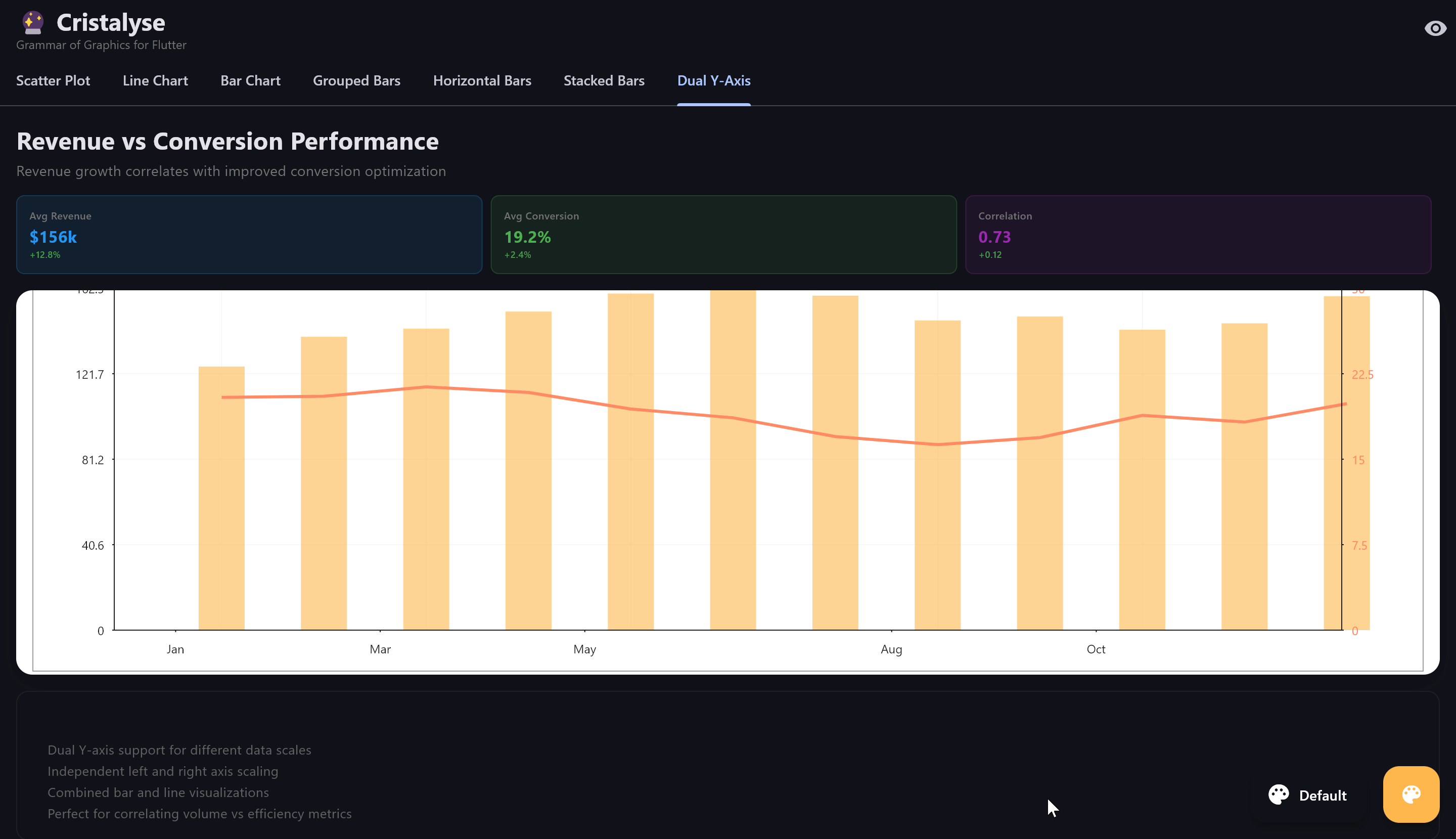1456x839 pixels.
Task: Open the Line Chart tab
Action: coord(155,81)
